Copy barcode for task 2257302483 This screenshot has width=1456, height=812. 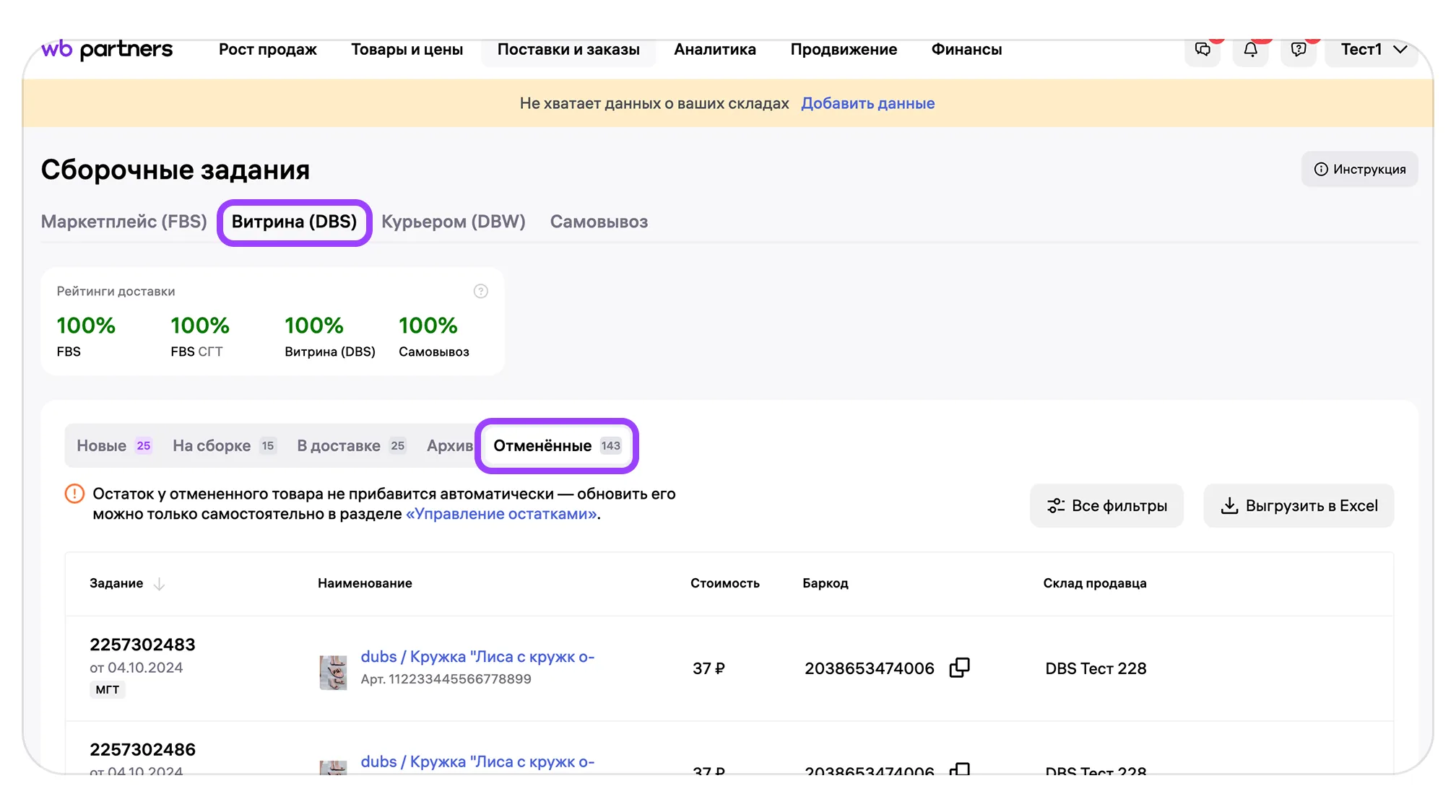[959, 668]
